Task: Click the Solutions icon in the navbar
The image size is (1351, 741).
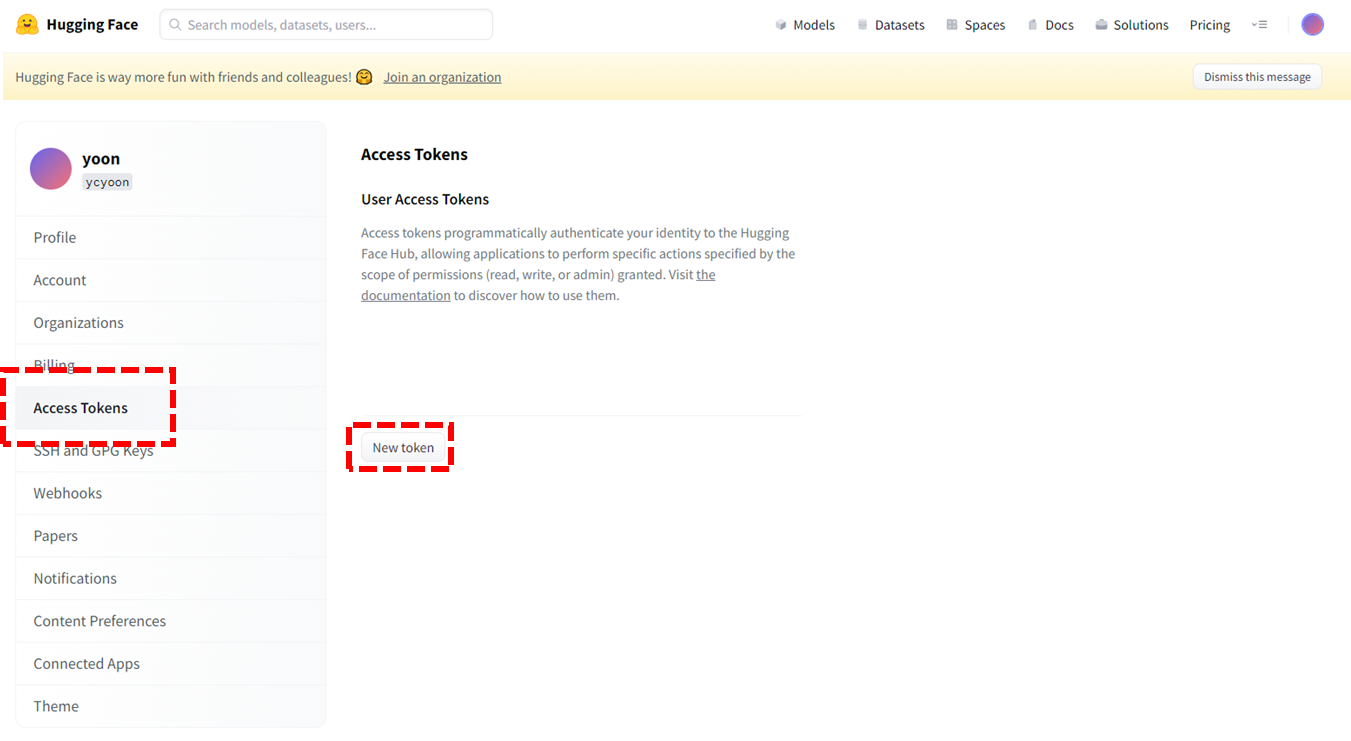Action: coord(1101,25)
